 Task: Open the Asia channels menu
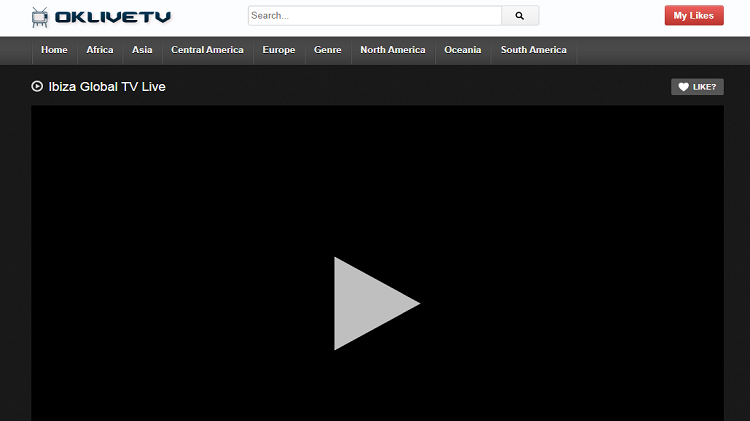[142, 50]
